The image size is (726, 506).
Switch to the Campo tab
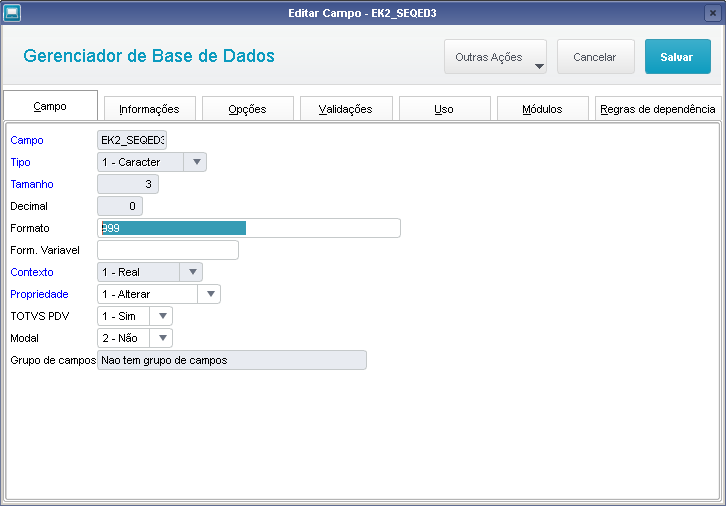[50, 106]
